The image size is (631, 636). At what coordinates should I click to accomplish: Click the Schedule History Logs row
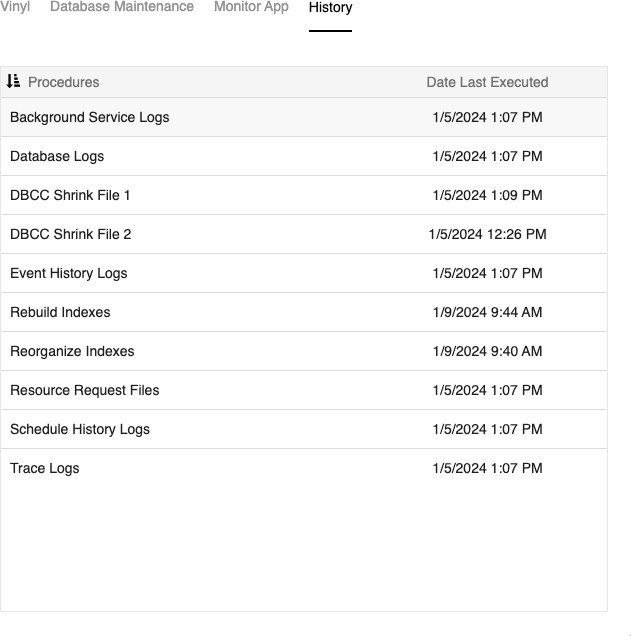coord(80,429)
